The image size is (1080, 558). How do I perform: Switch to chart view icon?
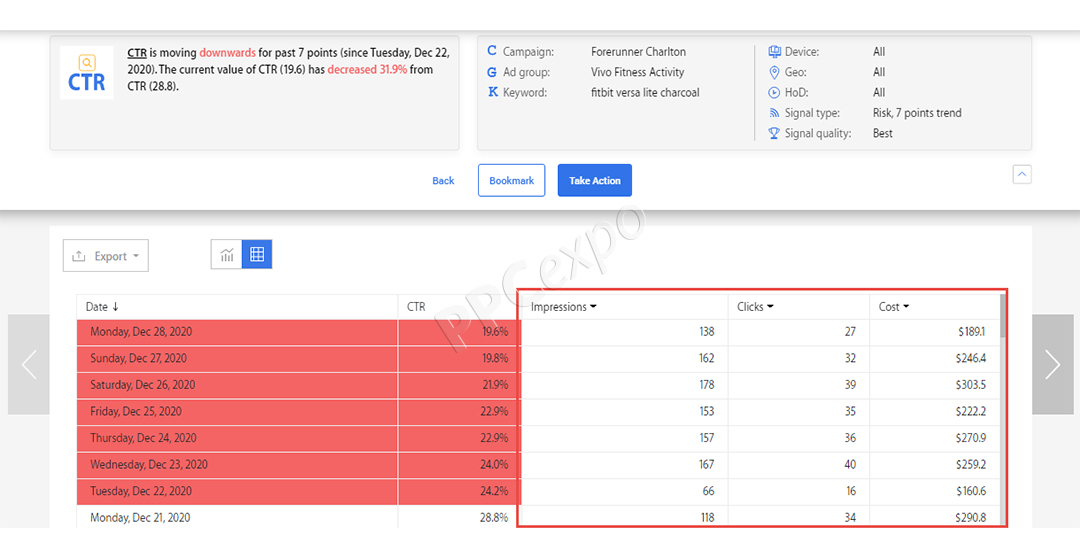coord(227,255)
